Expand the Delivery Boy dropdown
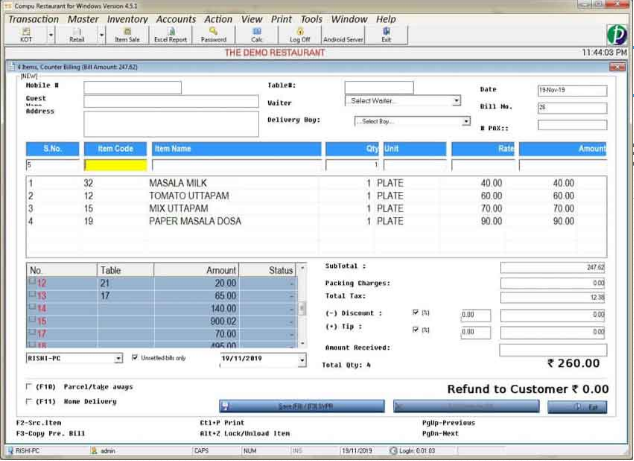Screen dimensions: 634x461 [x=466, y=122]
